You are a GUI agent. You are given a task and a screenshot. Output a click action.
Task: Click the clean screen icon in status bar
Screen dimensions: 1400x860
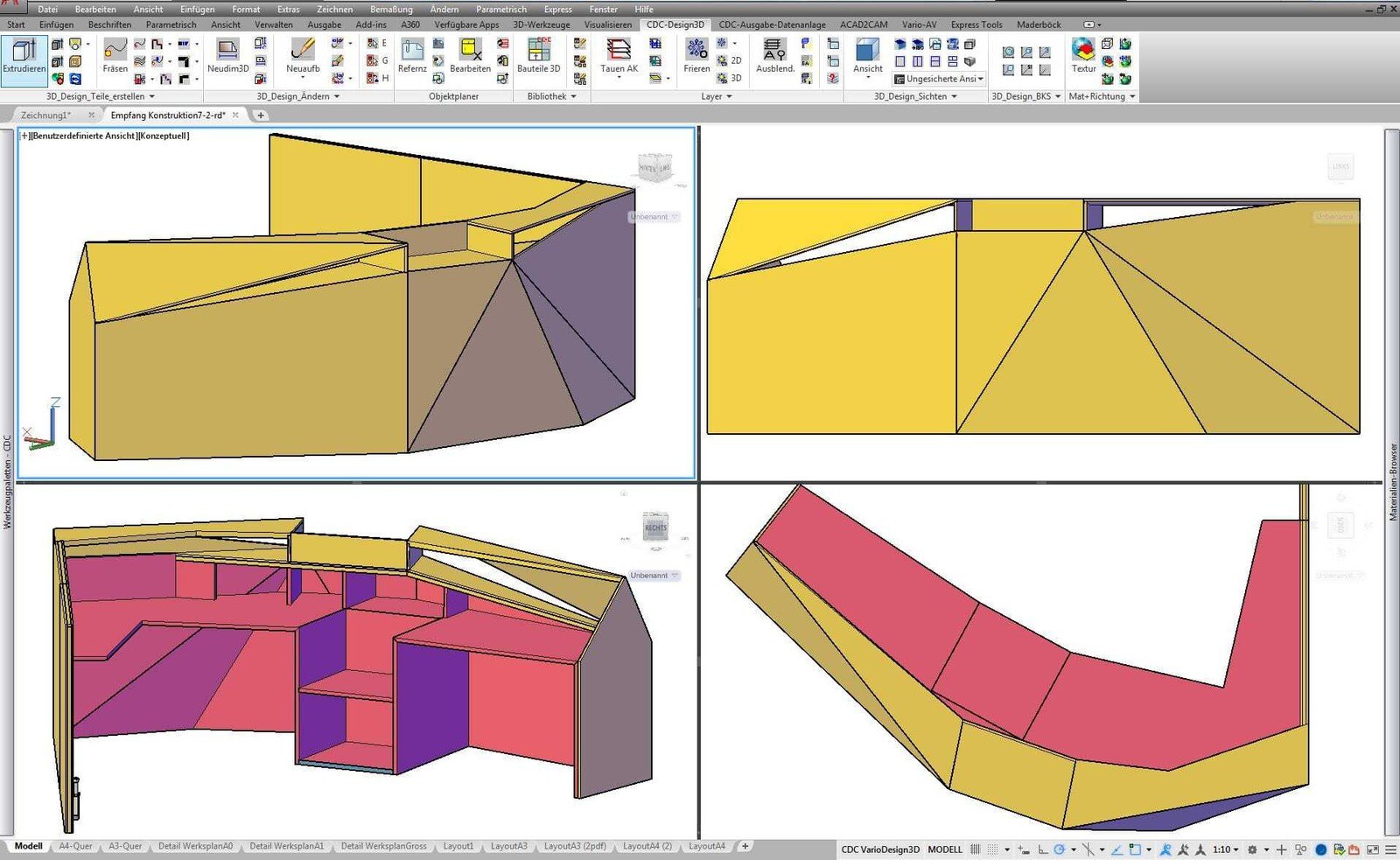click(1373, 850)
